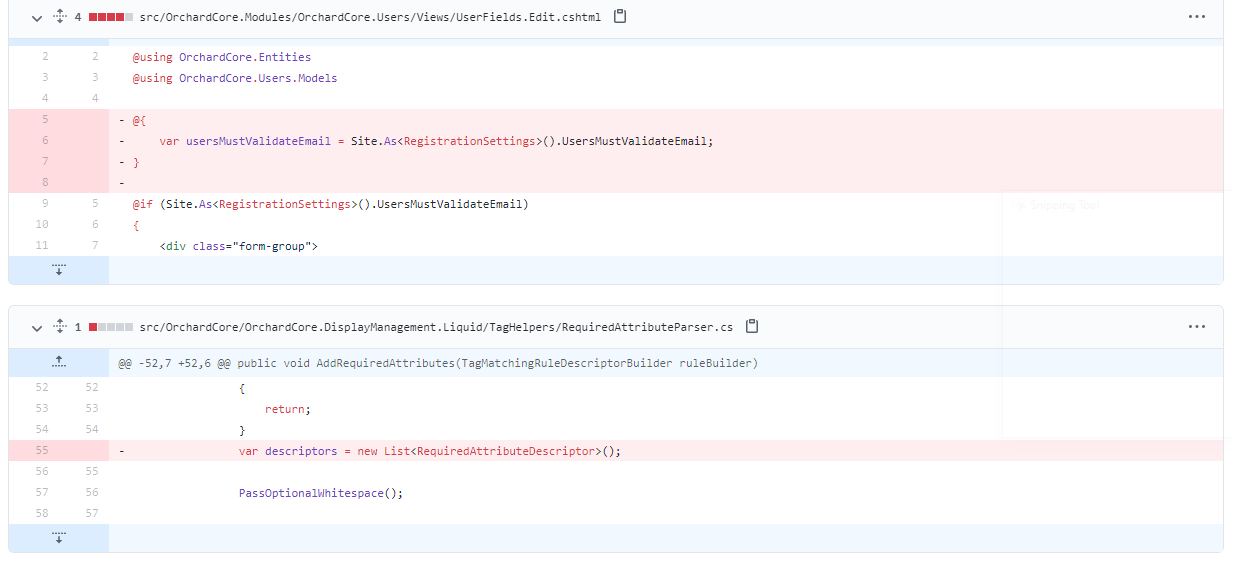1233x561 pixels.
Task: Click the '<div class="form-group">' line
Action: pyautogui.click(x=238, y=246)
